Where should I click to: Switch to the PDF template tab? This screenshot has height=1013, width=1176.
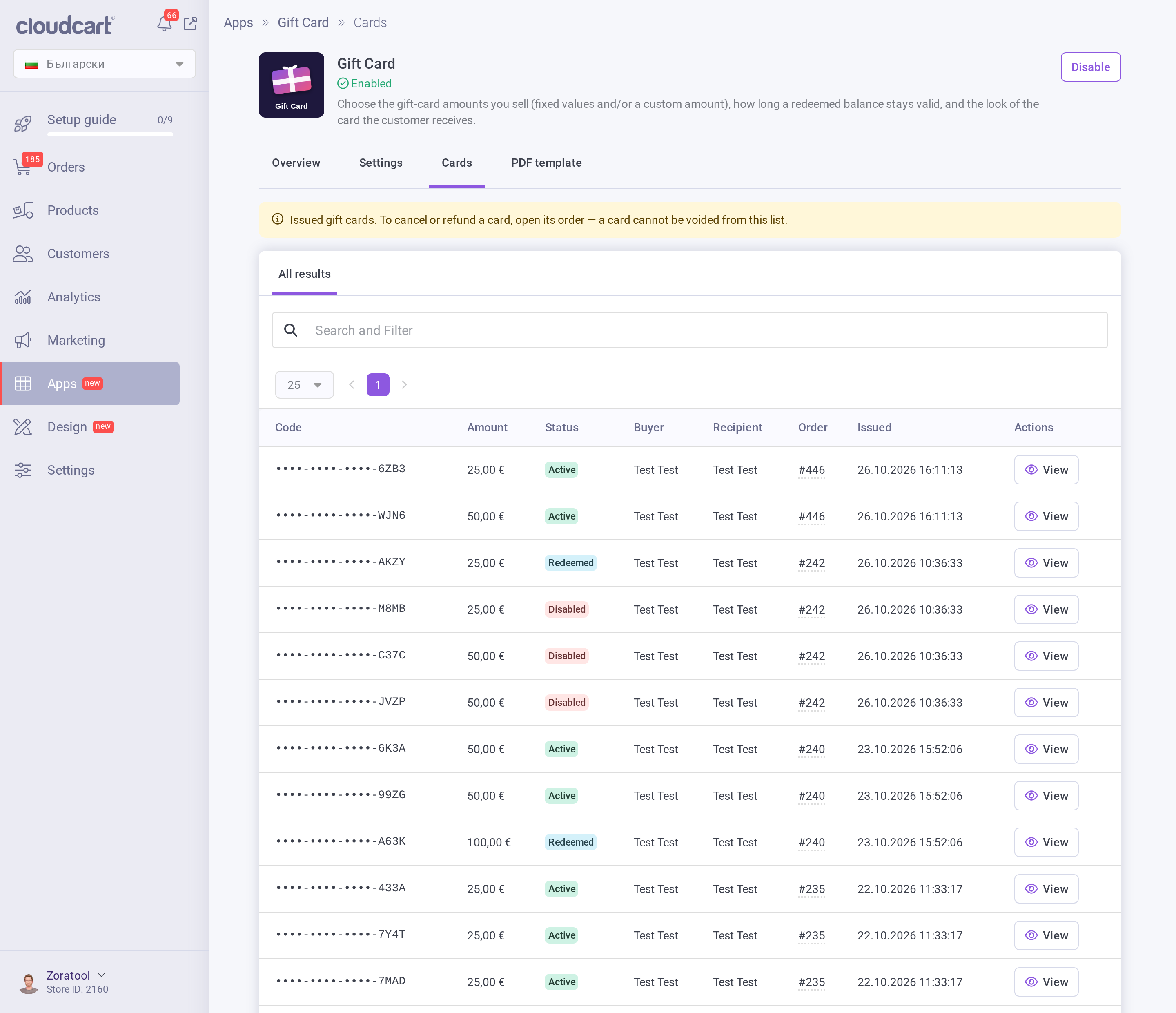pos(546,163)
